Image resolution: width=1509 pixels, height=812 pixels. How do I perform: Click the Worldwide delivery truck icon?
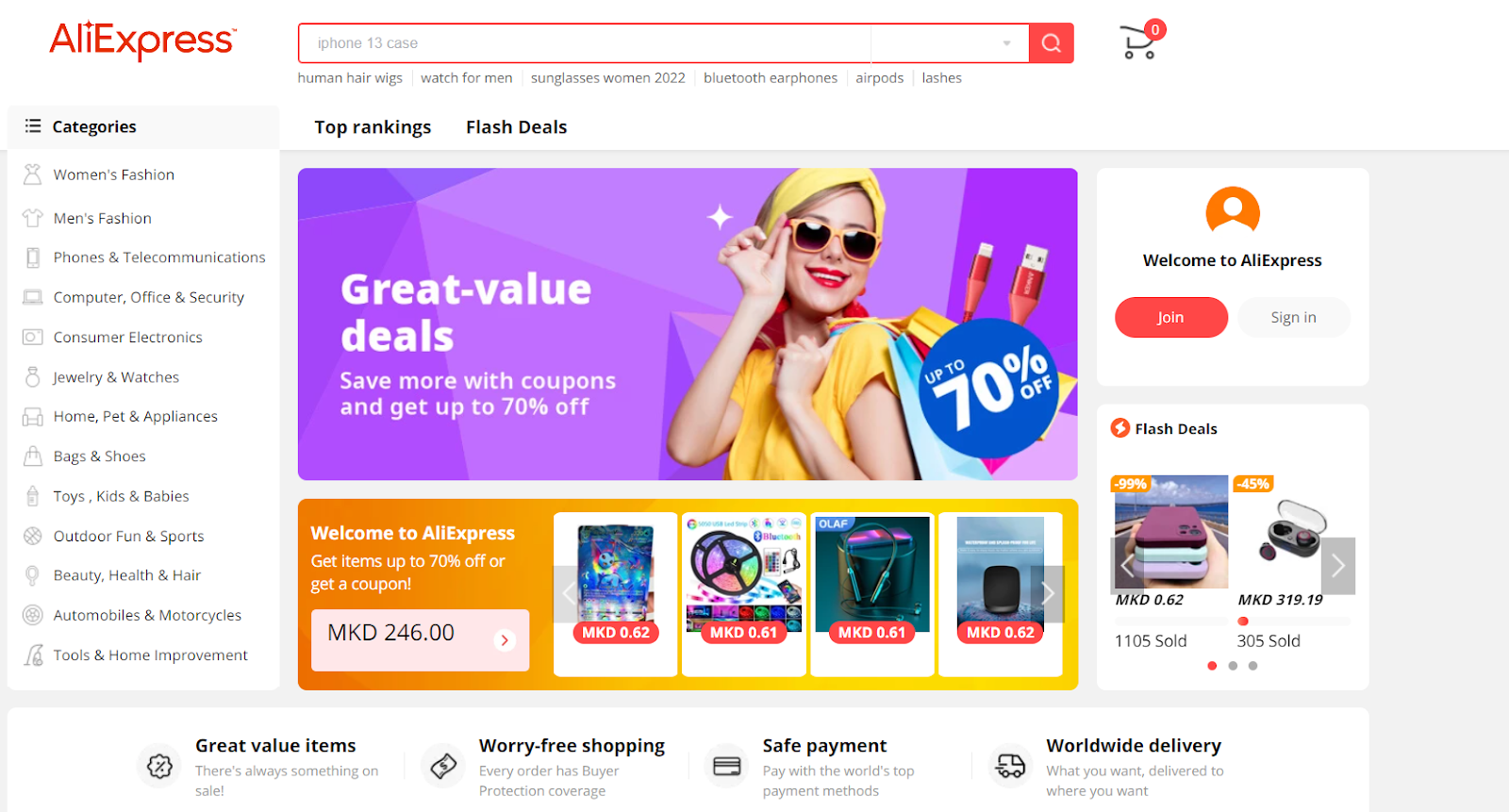click(1010, 766)
